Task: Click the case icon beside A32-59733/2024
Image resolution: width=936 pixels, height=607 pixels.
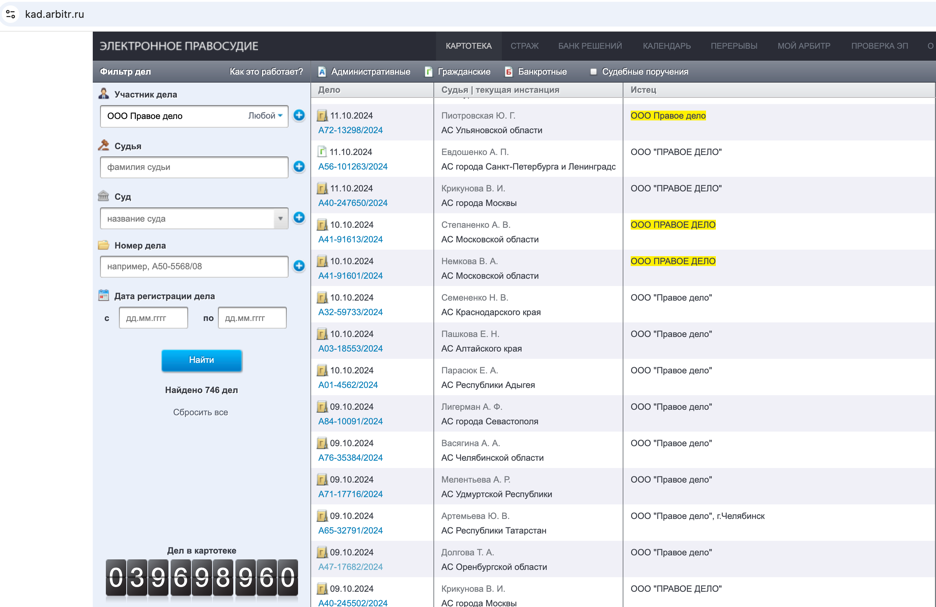Action: (x=322, y=298)
